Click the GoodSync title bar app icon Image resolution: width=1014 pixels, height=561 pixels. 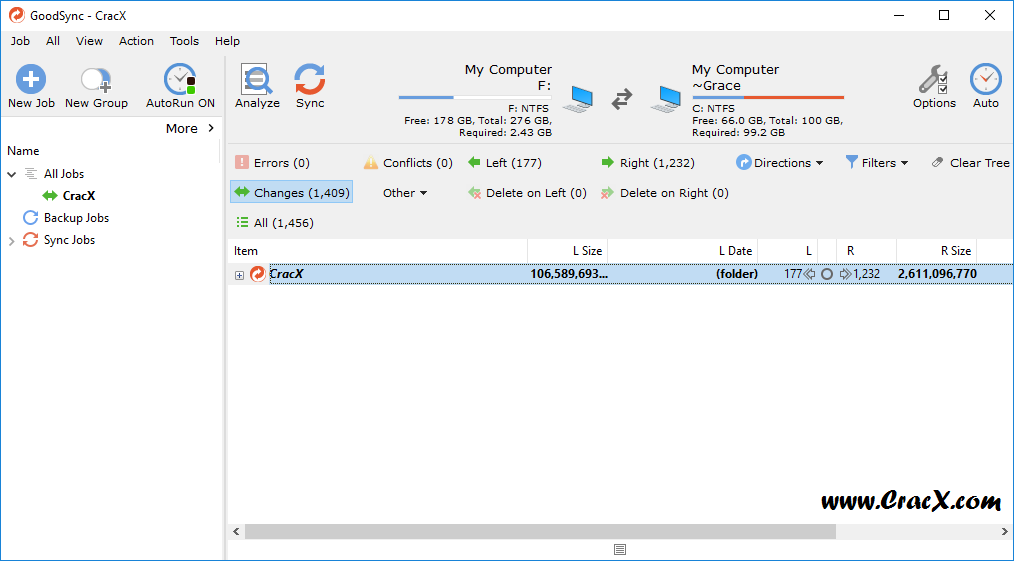pos(17,16)
